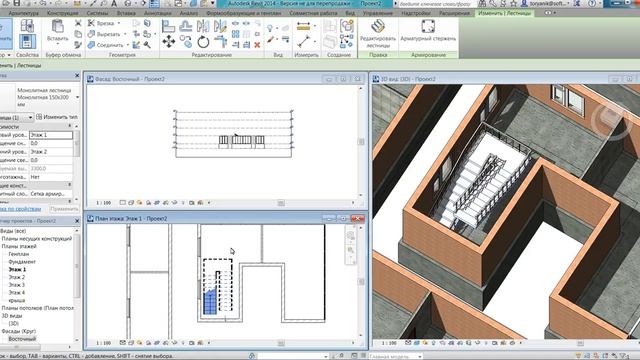Open Соединить join geometry dropdown
This screenshot has width=640, height=360.
(x=128, y=45)
